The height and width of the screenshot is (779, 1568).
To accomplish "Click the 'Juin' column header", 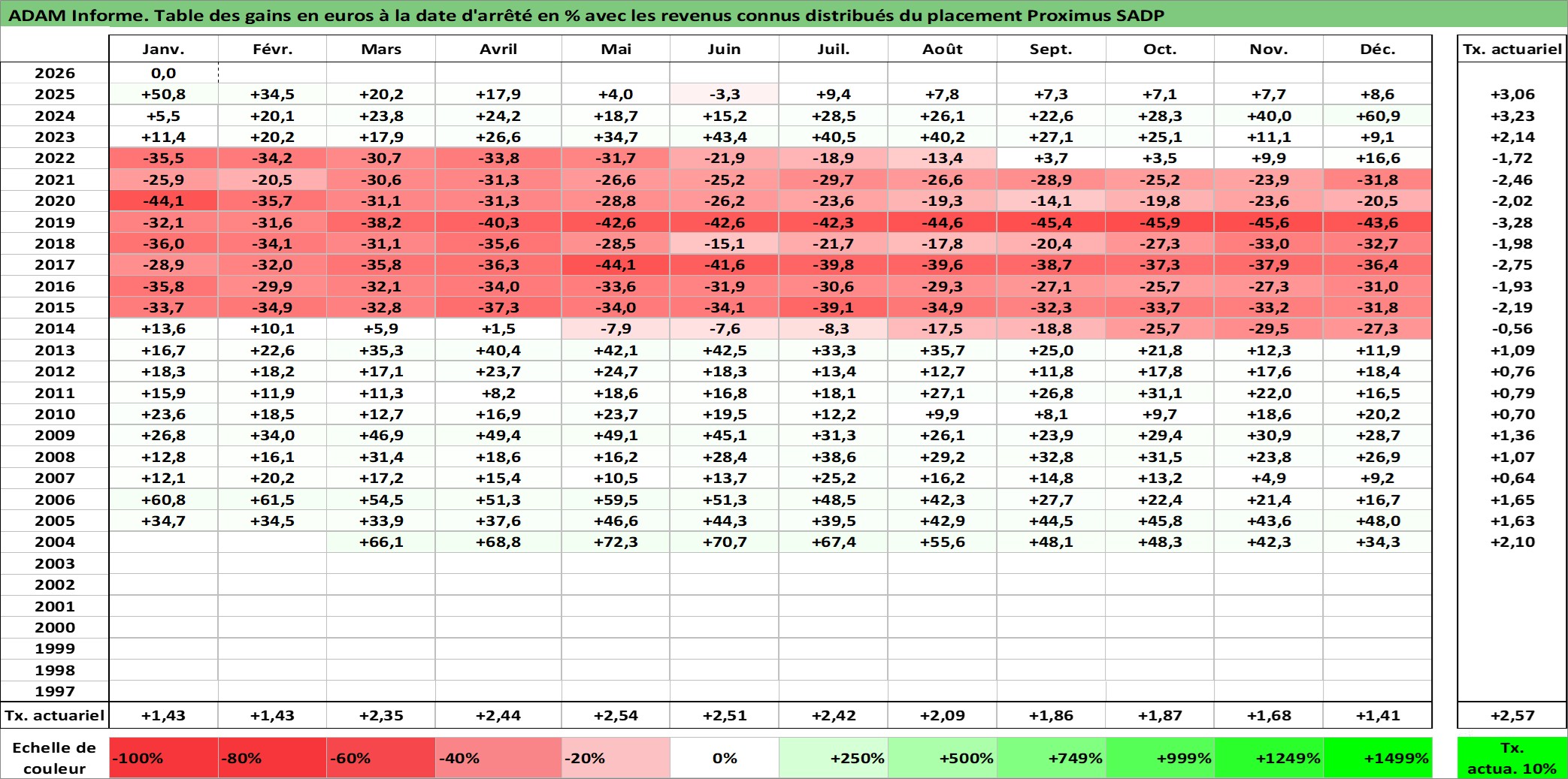I will (725, 49).
